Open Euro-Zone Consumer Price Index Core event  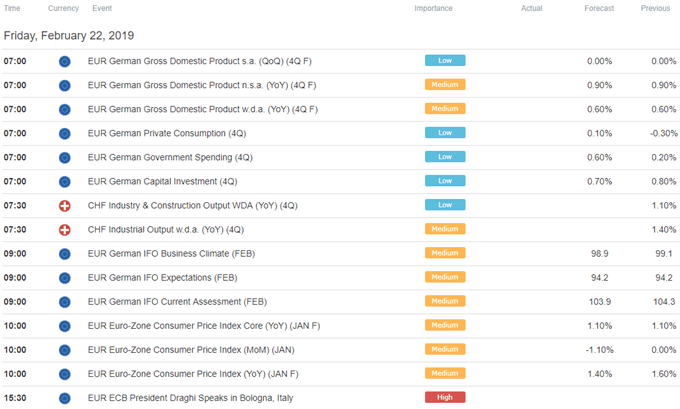click(x=204, y=326)
